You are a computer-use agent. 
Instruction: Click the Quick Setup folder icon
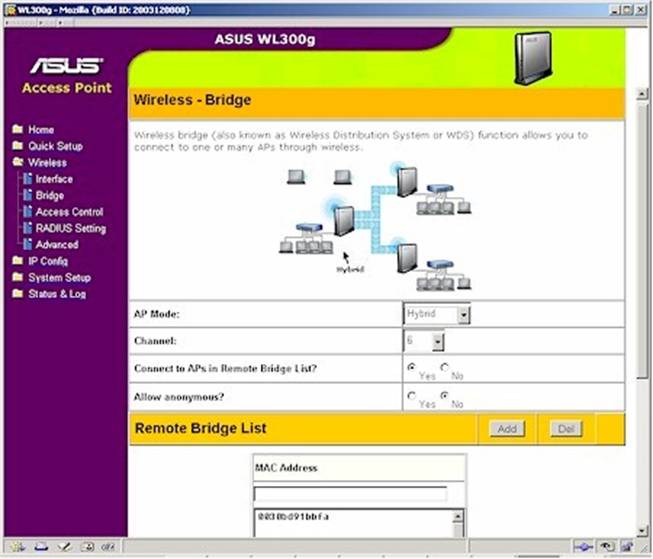click(17, 145)
